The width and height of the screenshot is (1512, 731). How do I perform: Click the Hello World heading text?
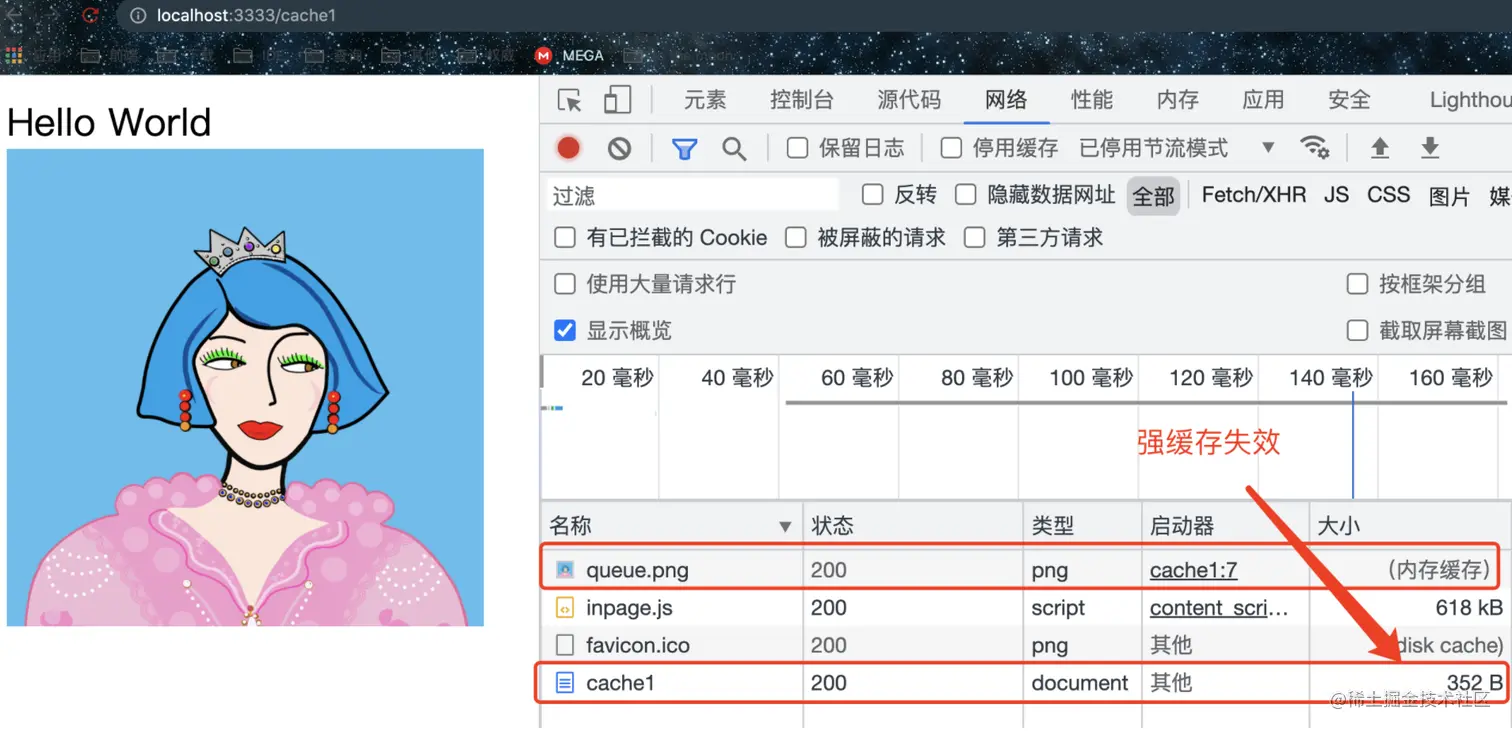tap(109, 123)
